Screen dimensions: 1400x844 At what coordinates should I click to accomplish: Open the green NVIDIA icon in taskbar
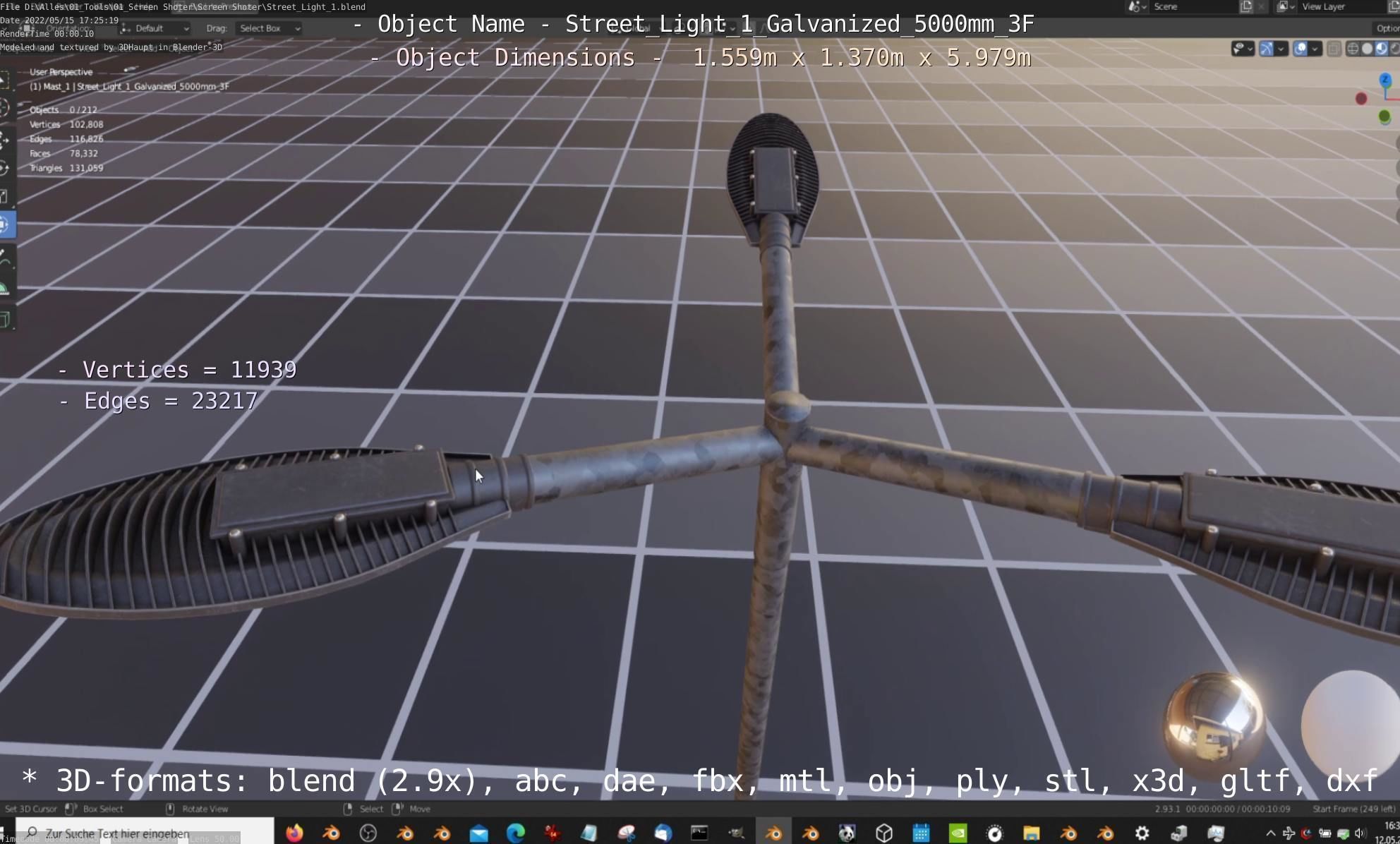point(958,833)
